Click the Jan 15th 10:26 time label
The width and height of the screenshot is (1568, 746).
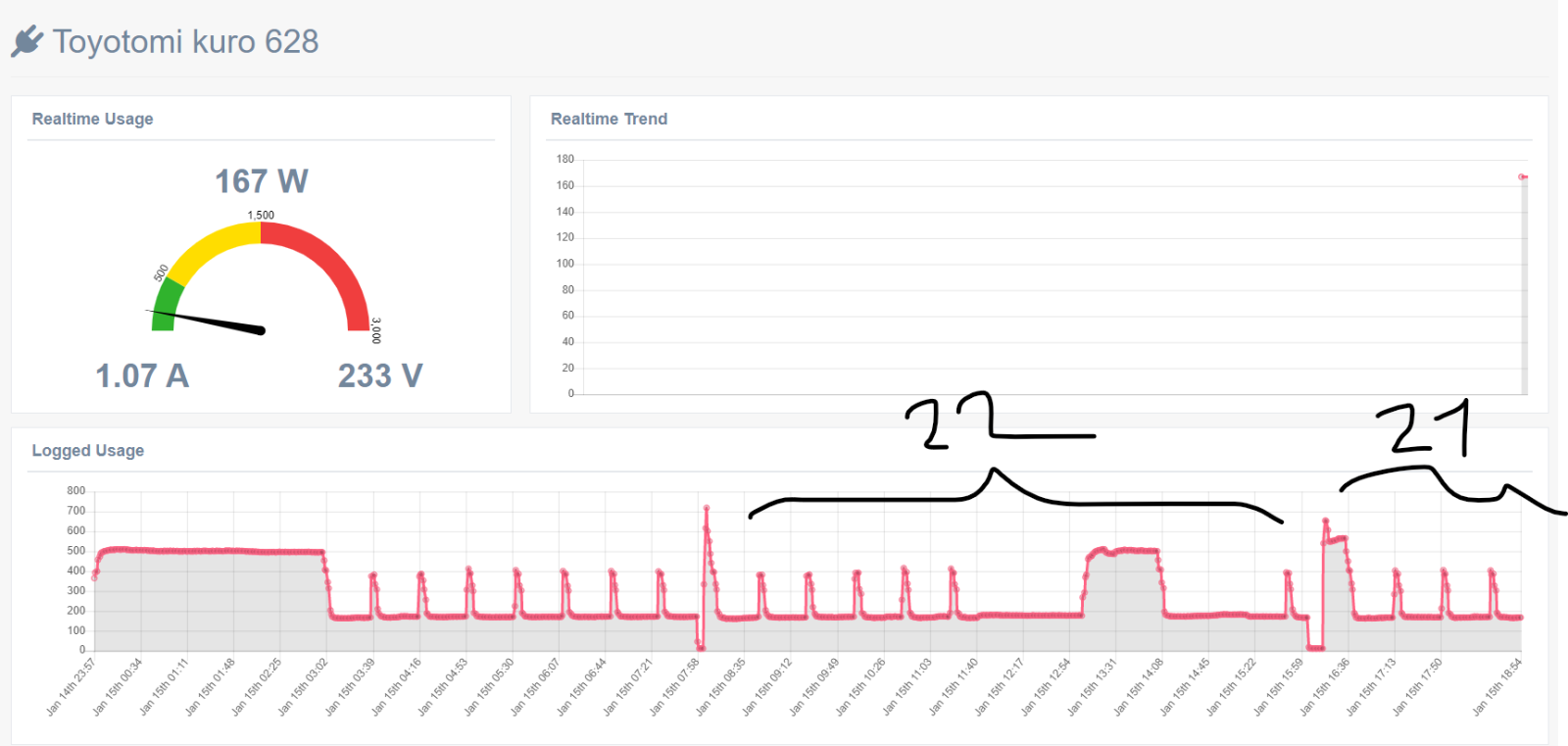coord(860,687)
